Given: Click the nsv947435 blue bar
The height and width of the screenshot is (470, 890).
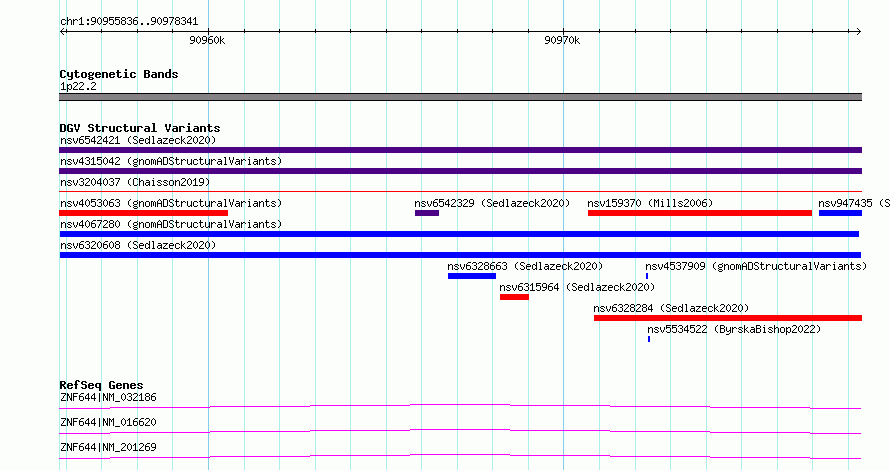Looking at the screenshot, I should 841,213.
